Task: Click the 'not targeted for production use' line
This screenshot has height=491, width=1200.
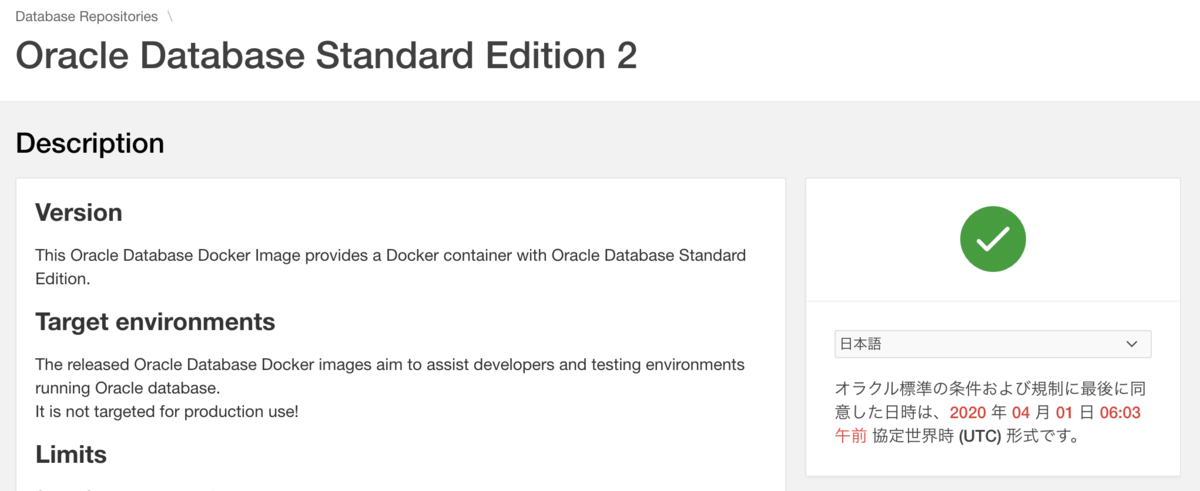Action: pos(167,411)
